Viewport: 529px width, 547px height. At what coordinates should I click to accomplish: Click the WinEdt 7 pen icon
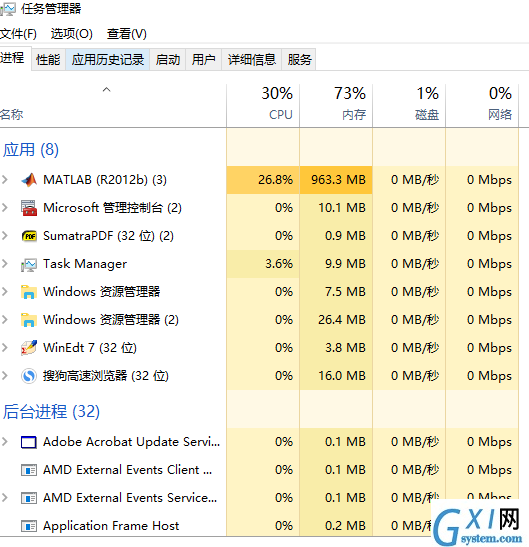pos(29,348)
